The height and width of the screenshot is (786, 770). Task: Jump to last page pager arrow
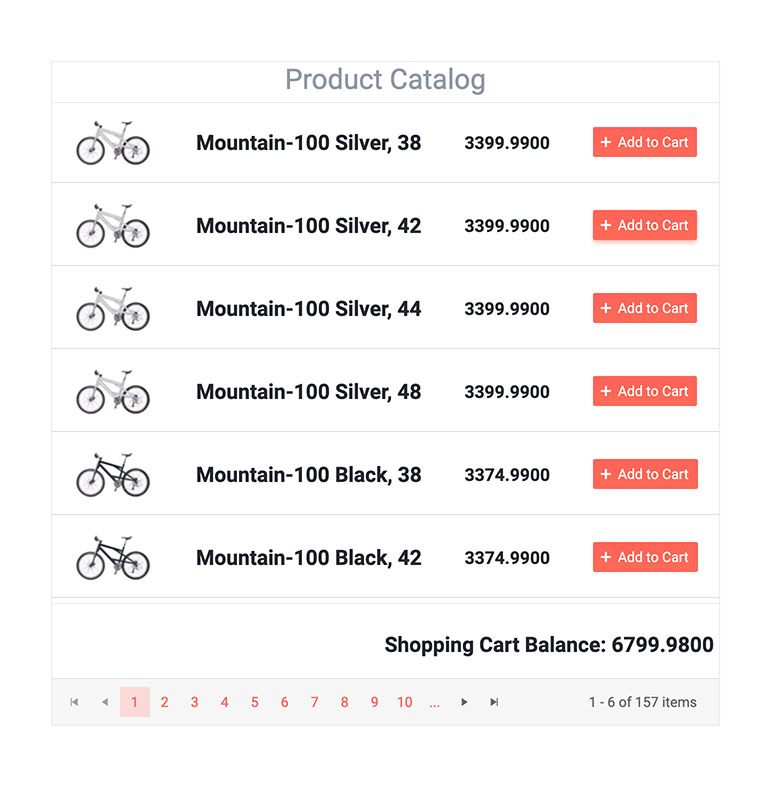[494, 702]
